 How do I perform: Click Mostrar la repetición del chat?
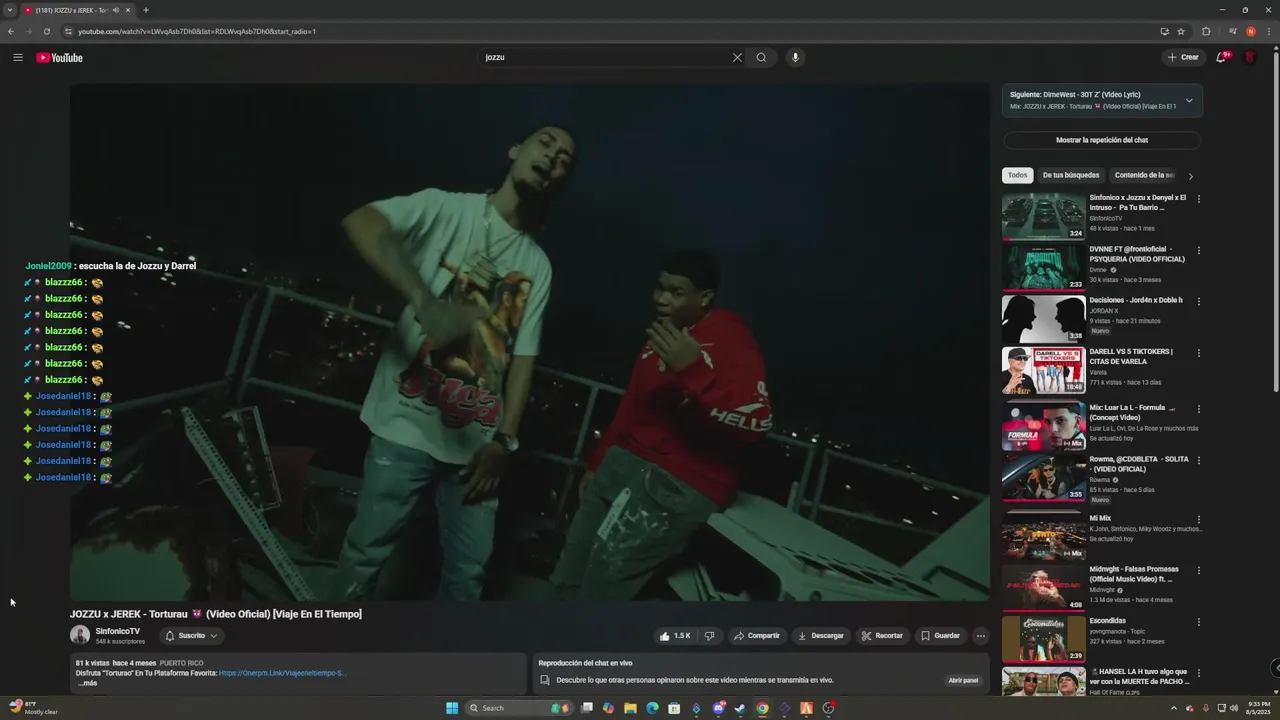tap(1102, 140)
